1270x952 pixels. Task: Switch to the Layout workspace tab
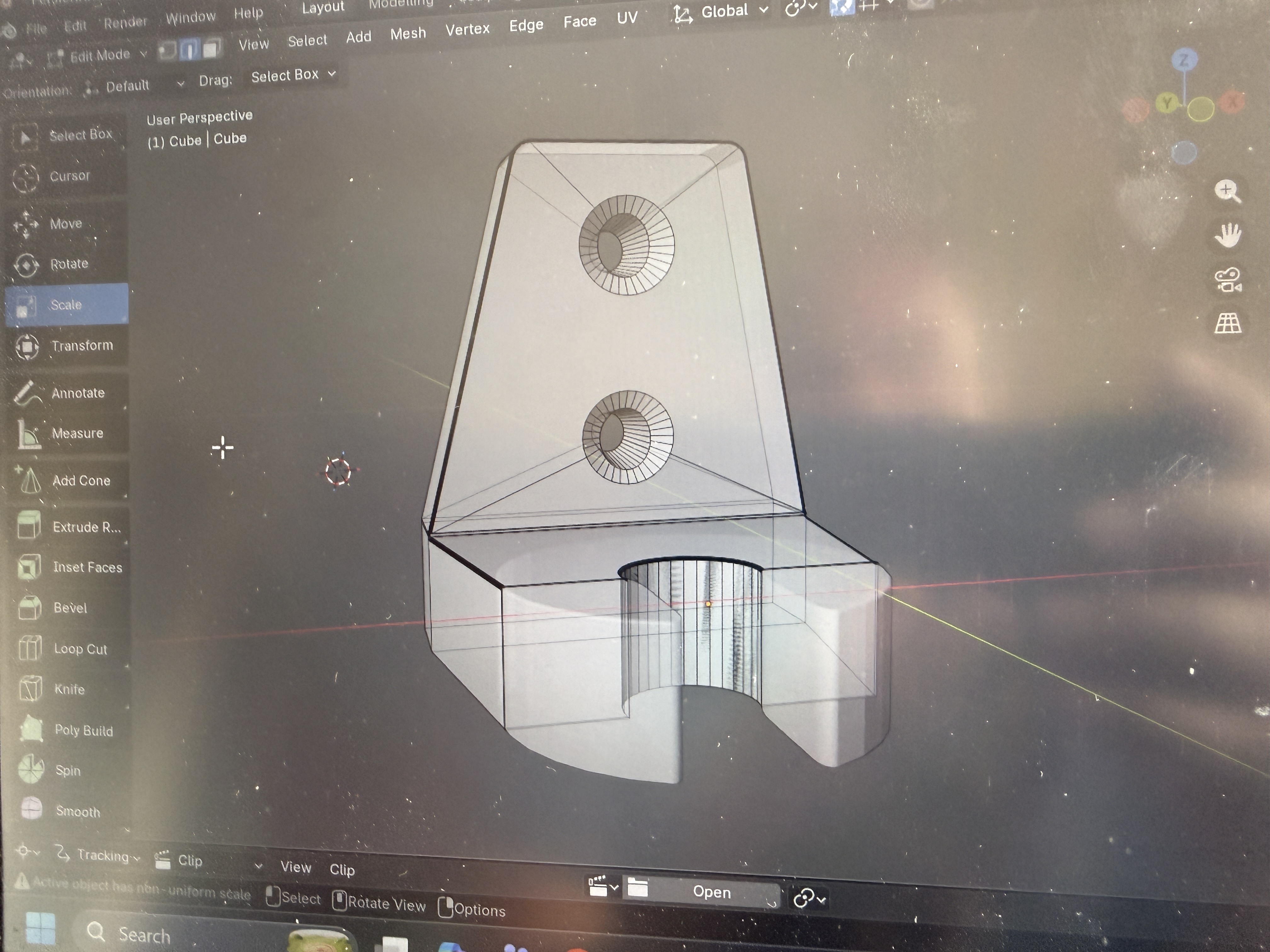323,8
